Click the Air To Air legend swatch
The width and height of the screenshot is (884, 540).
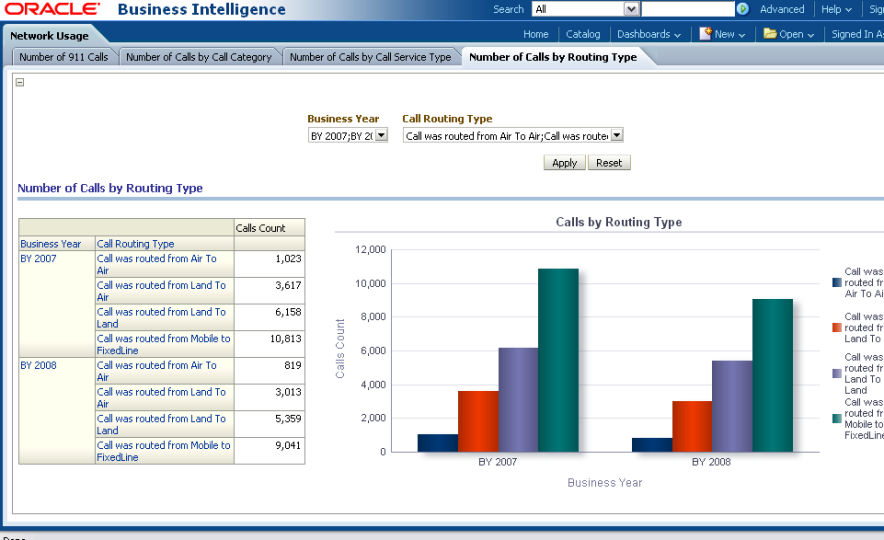(x=837, y=282)
